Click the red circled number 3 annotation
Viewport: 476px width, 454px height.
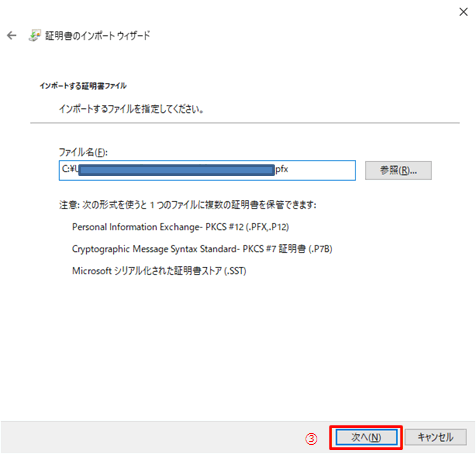pos(311,439)
